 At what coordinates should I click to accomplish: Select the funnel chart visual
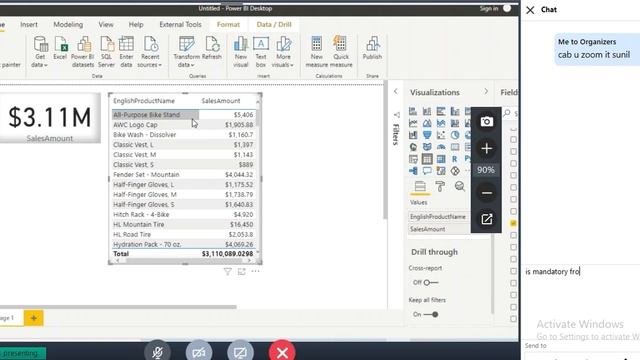pos(427,135)
